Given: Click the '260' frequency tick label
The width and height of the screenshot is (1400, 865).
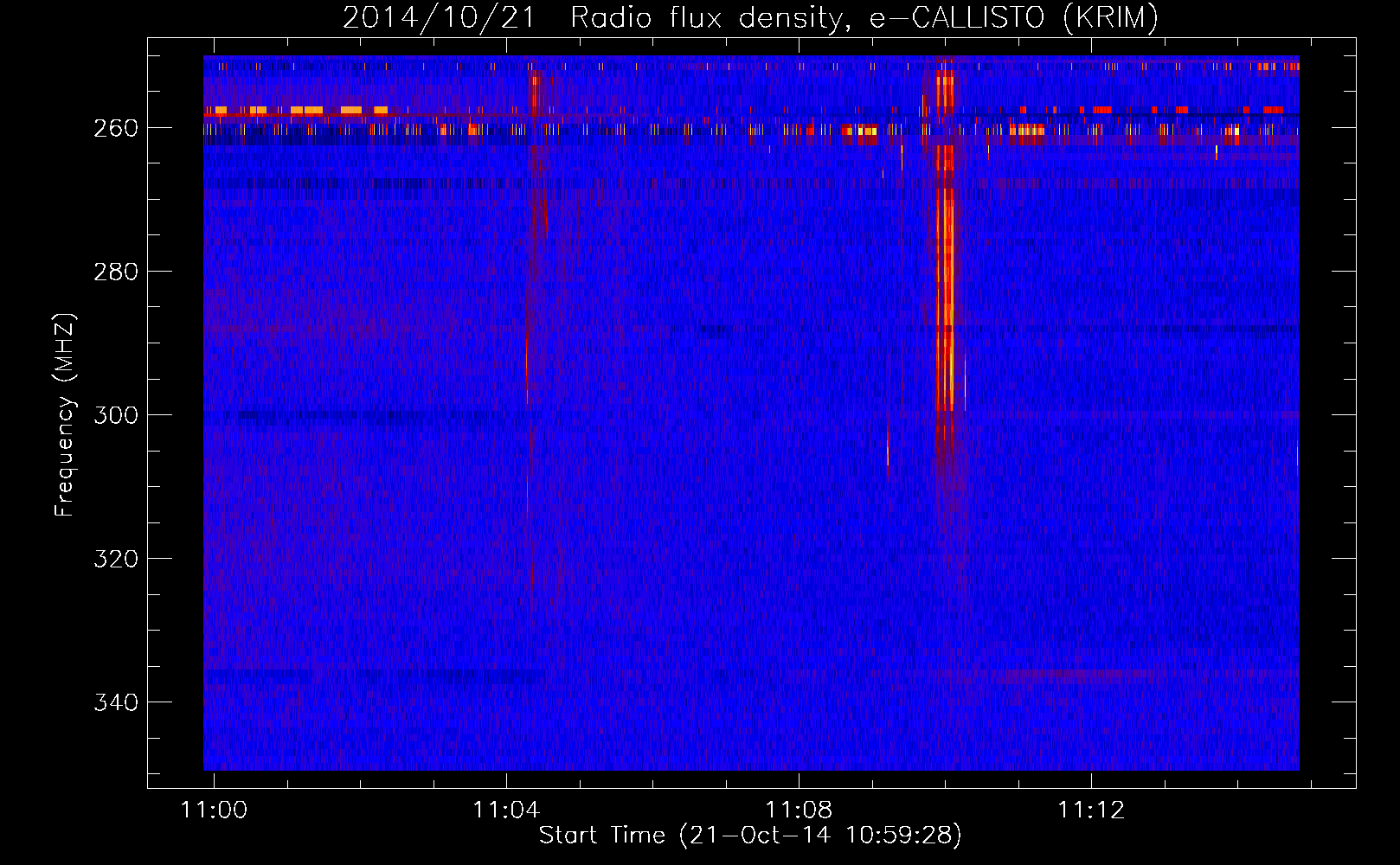Looking at the screenshot, I should [115, 128].
